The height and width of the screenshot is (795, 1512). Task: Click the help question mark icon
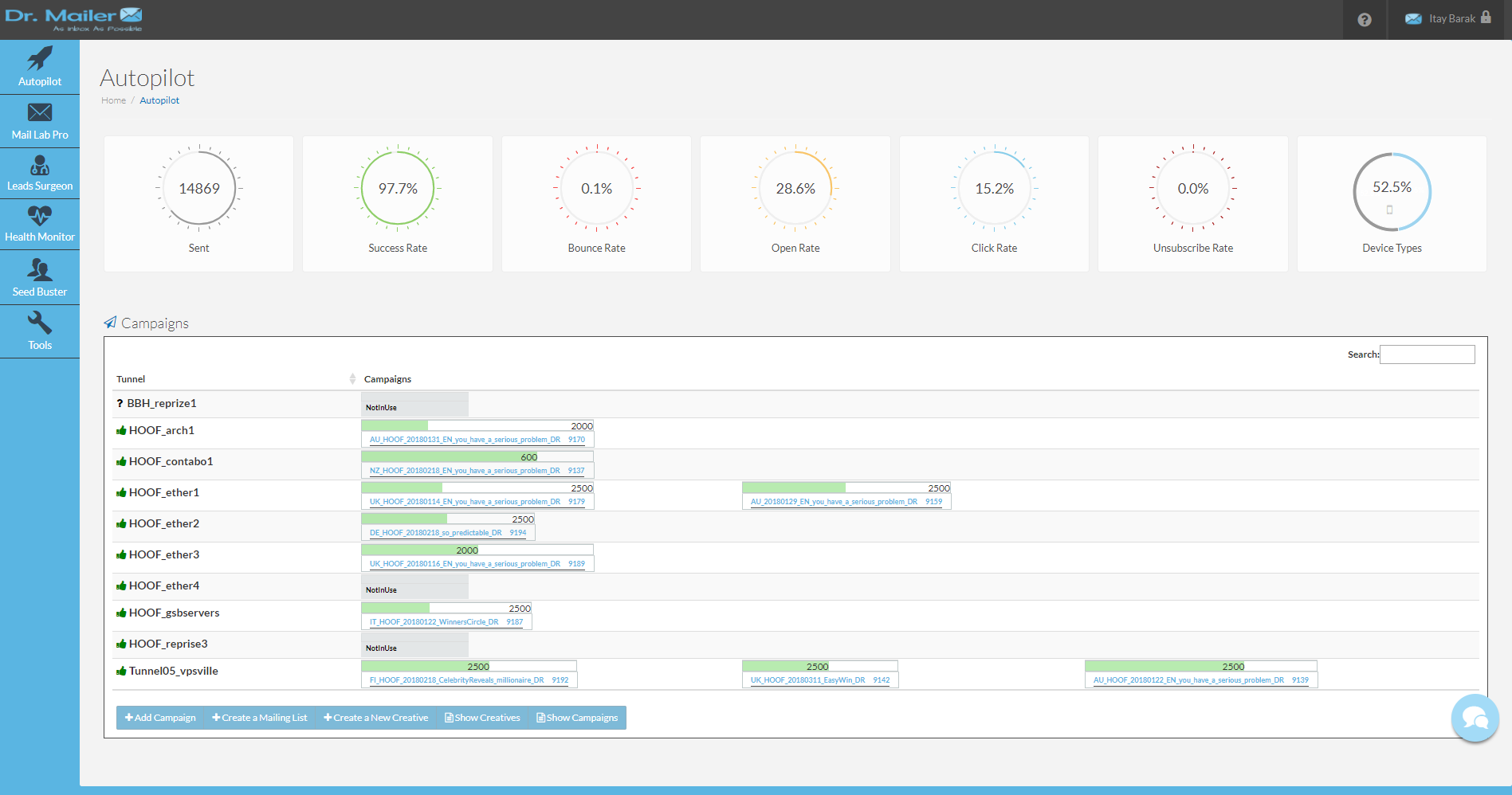click(1365, 20)
